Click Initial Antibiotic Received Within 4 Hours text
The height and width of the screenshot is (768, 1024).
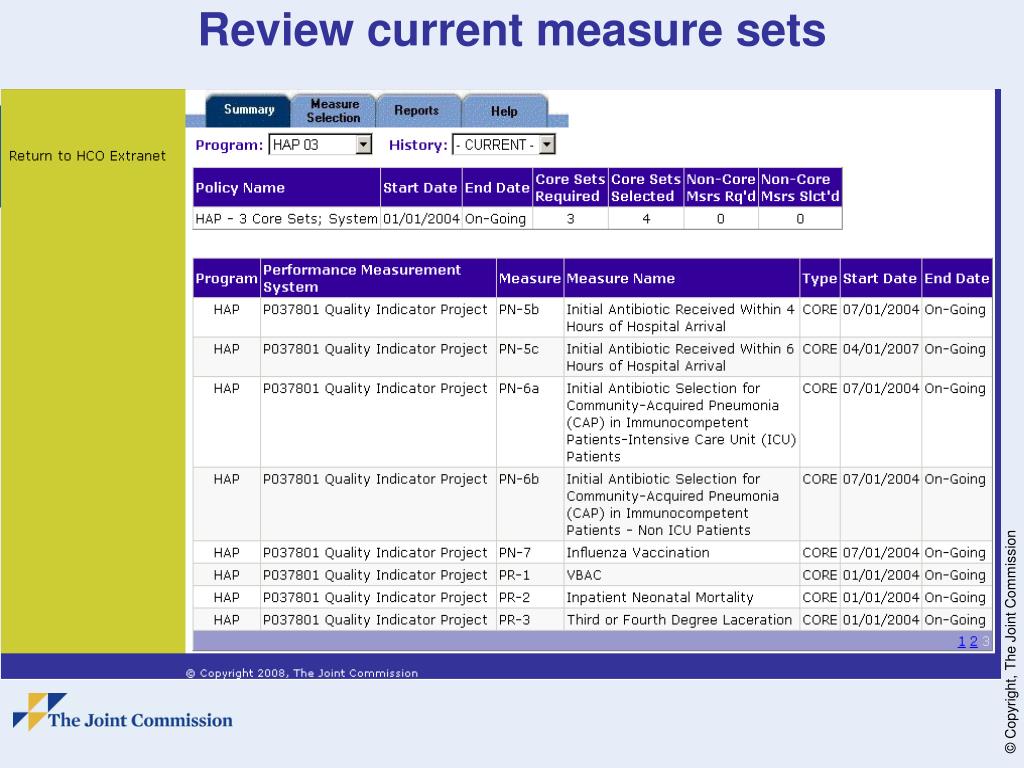coord(680,318)
